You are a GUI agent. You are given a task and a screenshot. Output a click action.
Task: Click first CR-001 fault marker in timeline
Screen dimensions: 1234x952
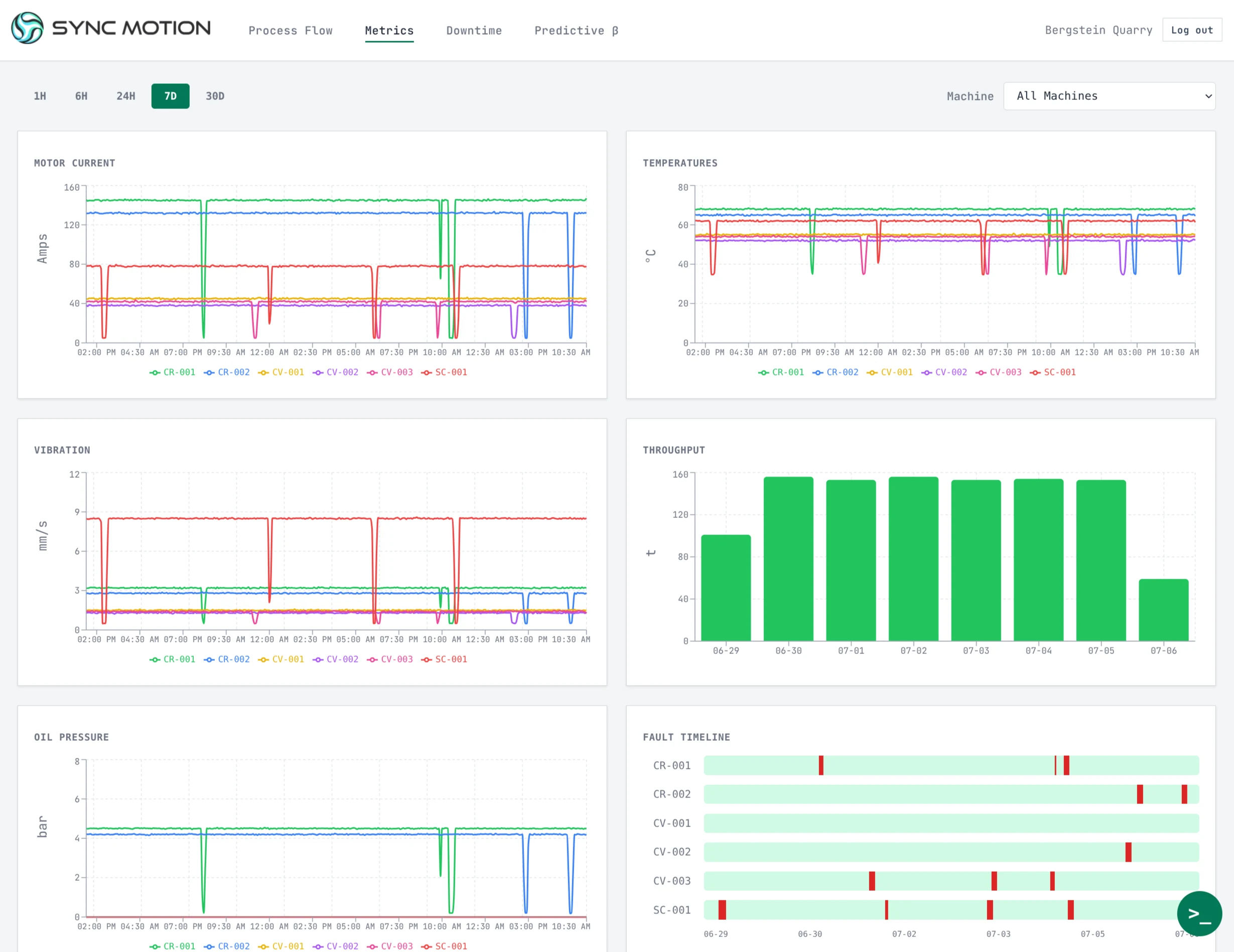pos(821,765)
